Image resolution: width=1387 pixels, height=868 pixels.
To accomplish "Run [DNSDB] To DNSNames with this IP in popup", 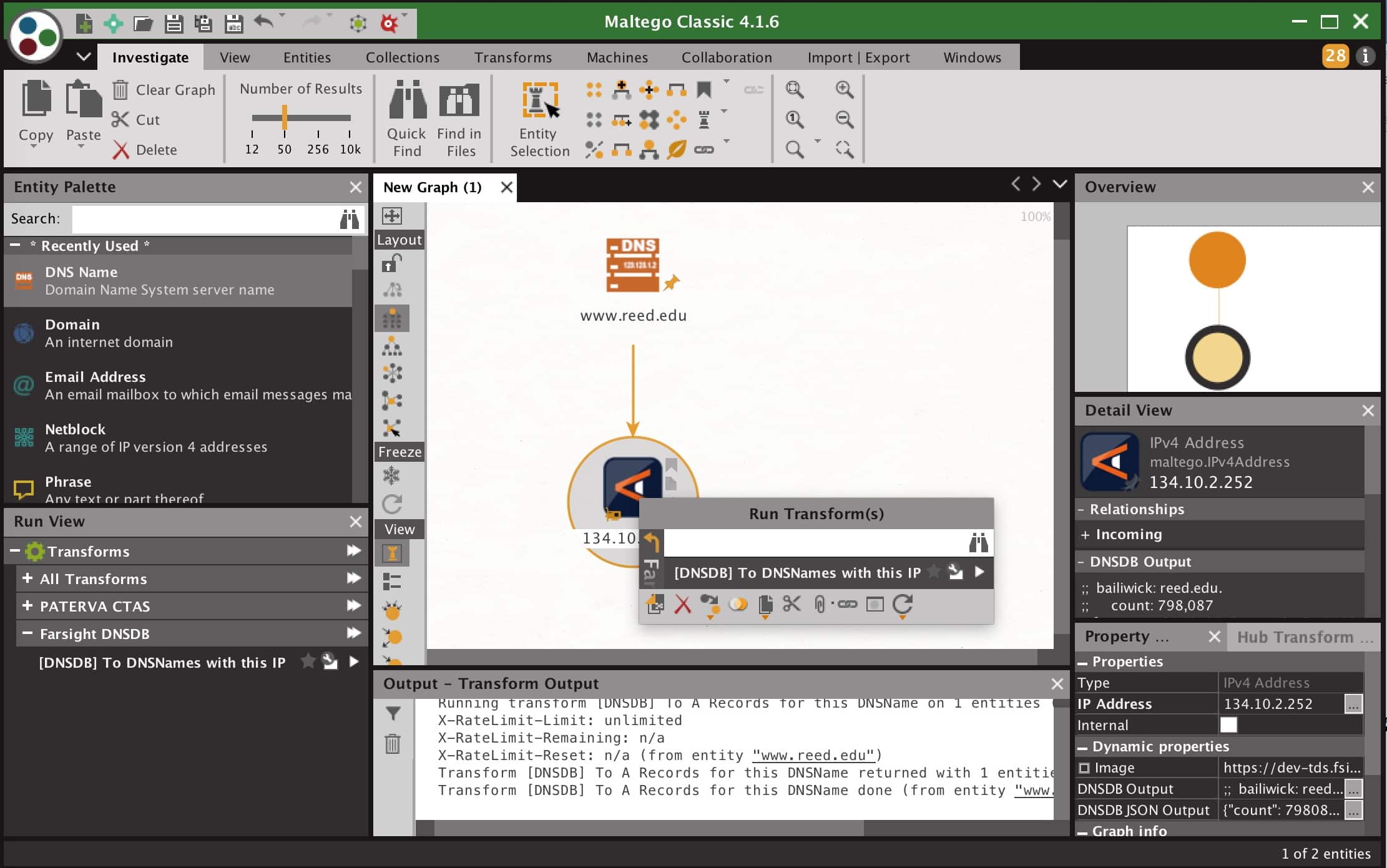I will (979, 572).
